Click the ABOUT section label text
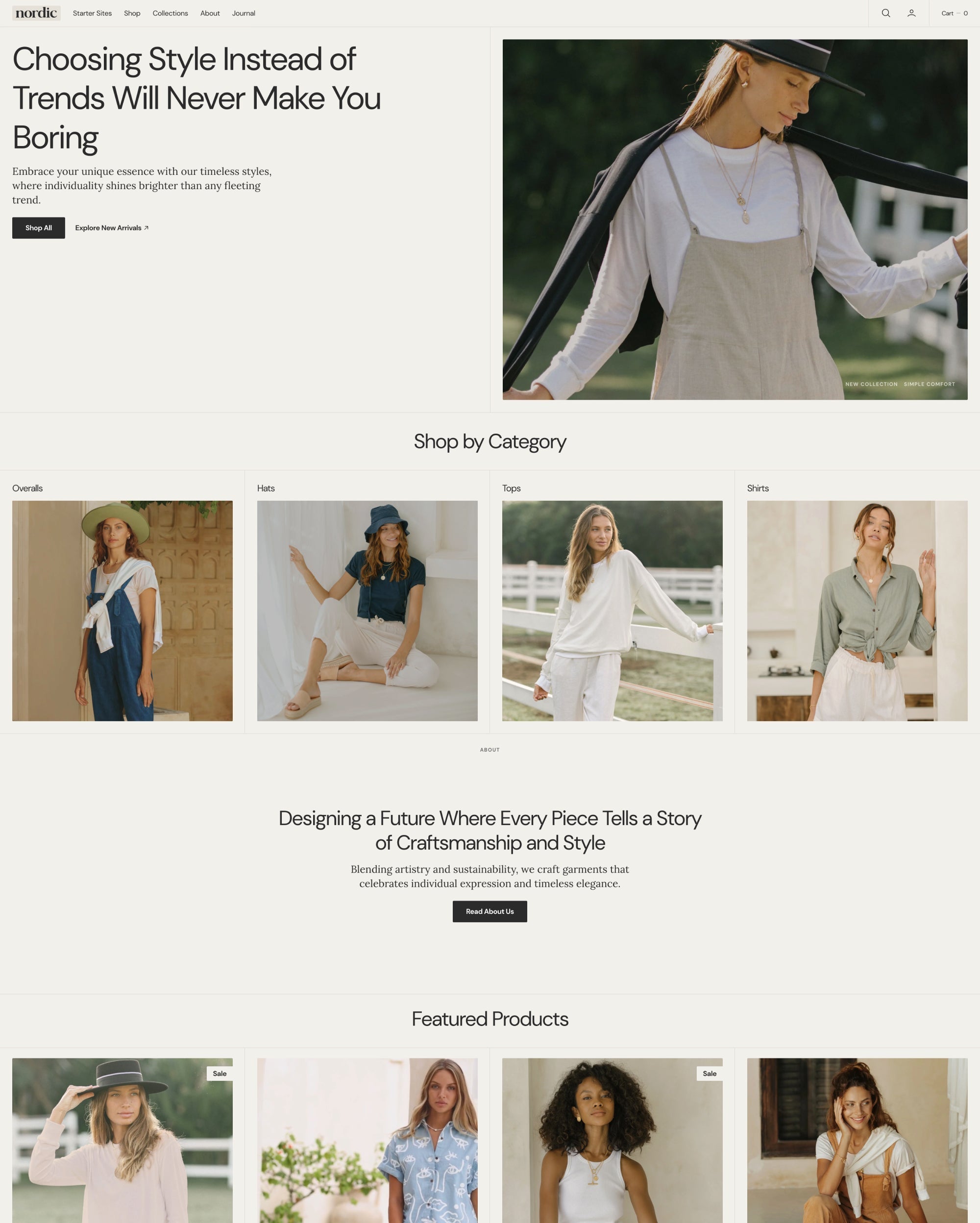The image size is (980, 1223). pos(490,749)
